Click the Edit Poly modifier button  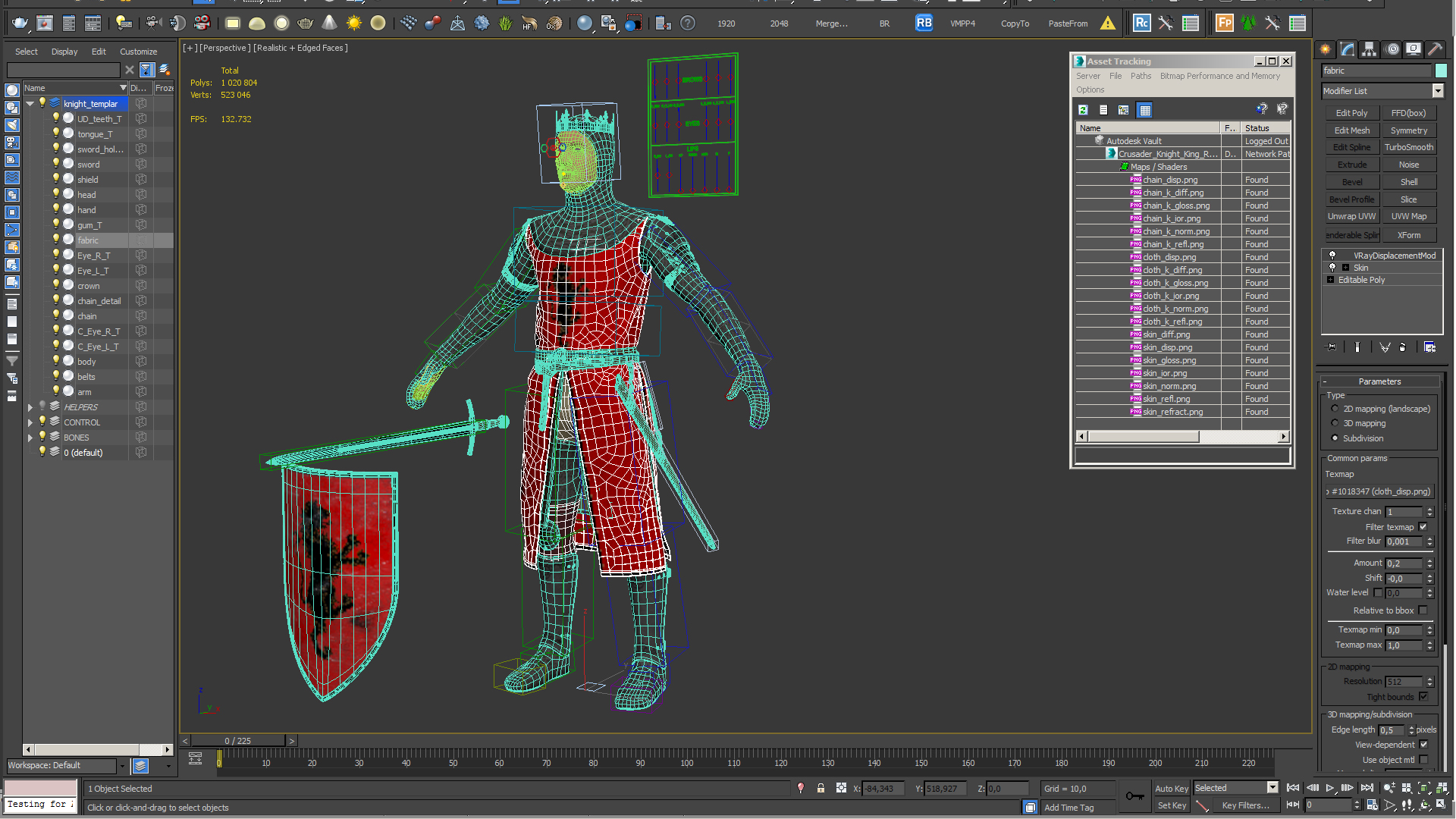coord(1351,113)
